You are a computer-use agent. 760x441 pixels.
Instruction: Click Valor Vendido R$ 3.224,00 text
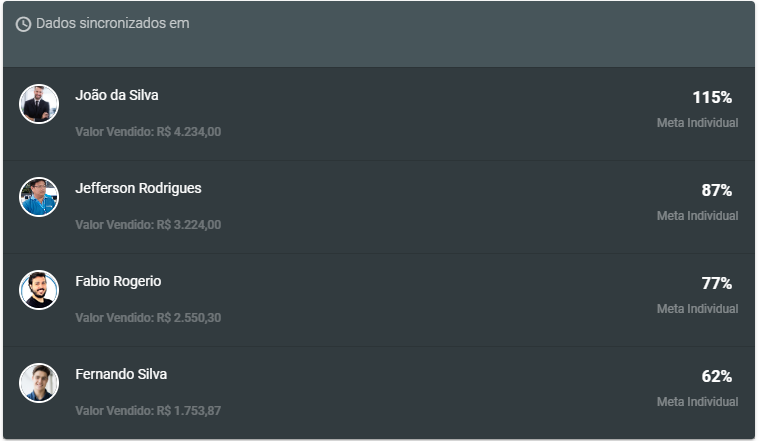(x=148, y=225)
